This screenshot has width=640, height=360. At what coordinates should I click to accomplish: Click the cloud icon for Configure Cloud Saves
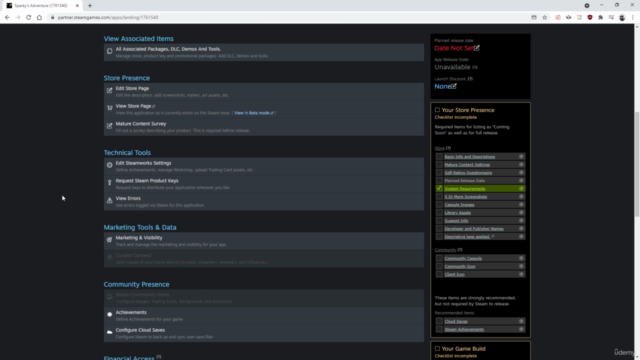[x=109, y=332]
